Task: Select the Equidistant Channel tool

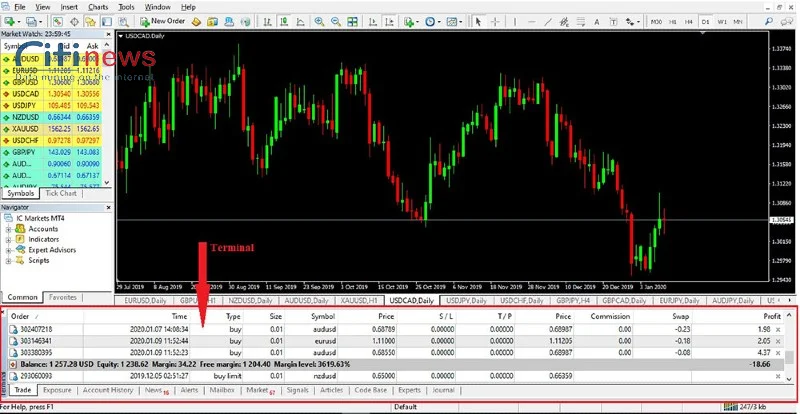Action: point(564,21)
